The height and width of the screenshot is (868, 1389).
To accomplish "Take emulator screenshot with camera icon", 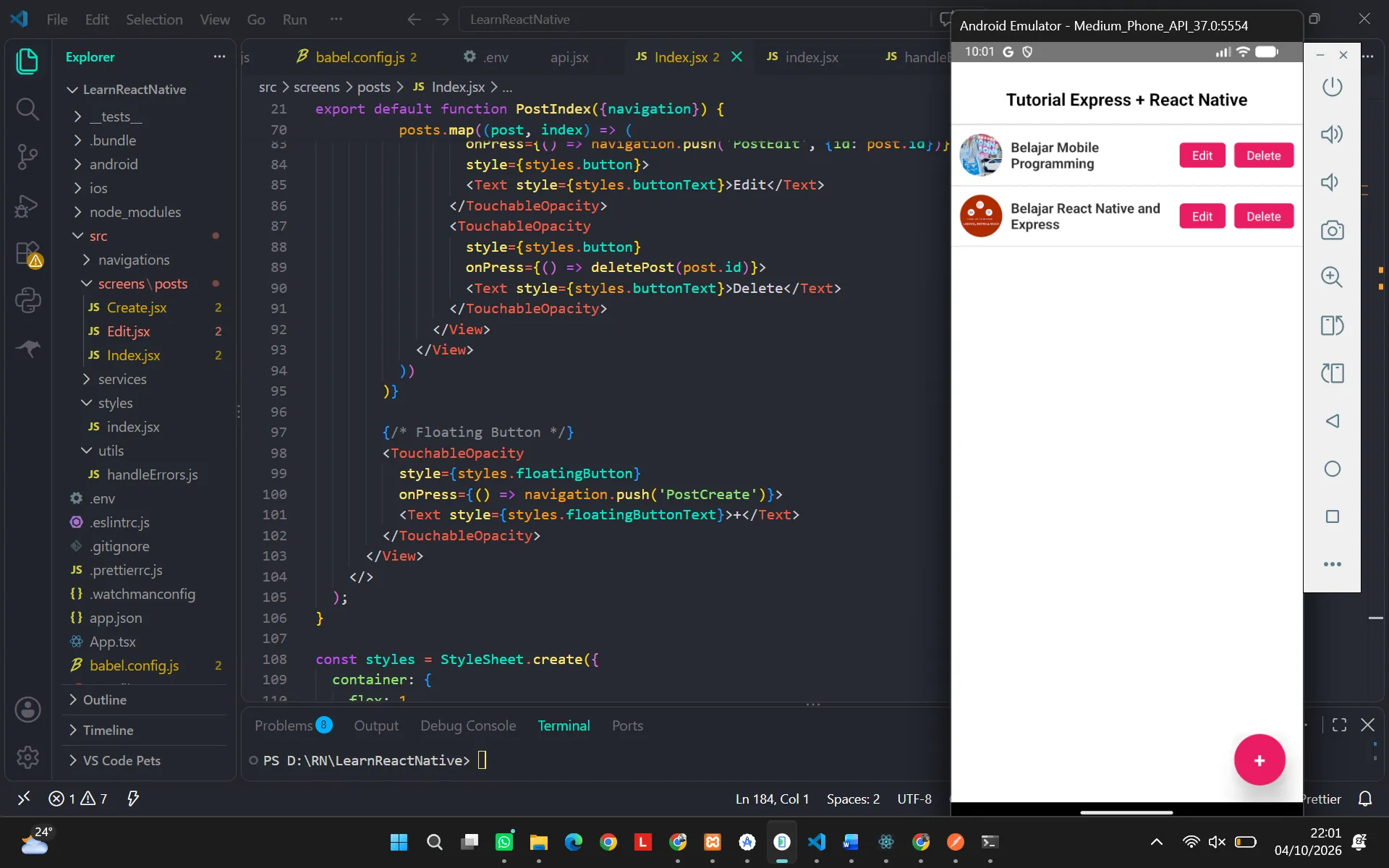I will 1332,230.
